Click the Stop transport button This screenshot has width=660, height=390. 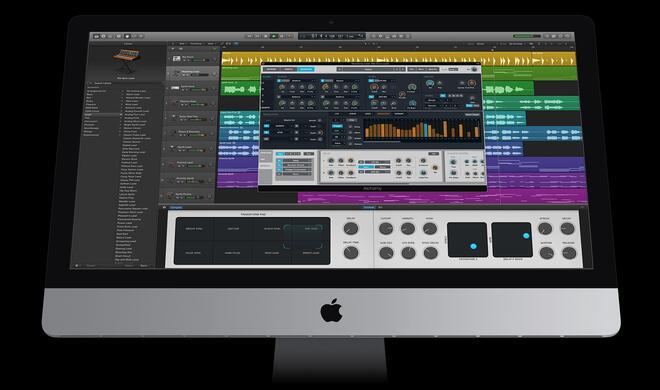tap(266, 37)
